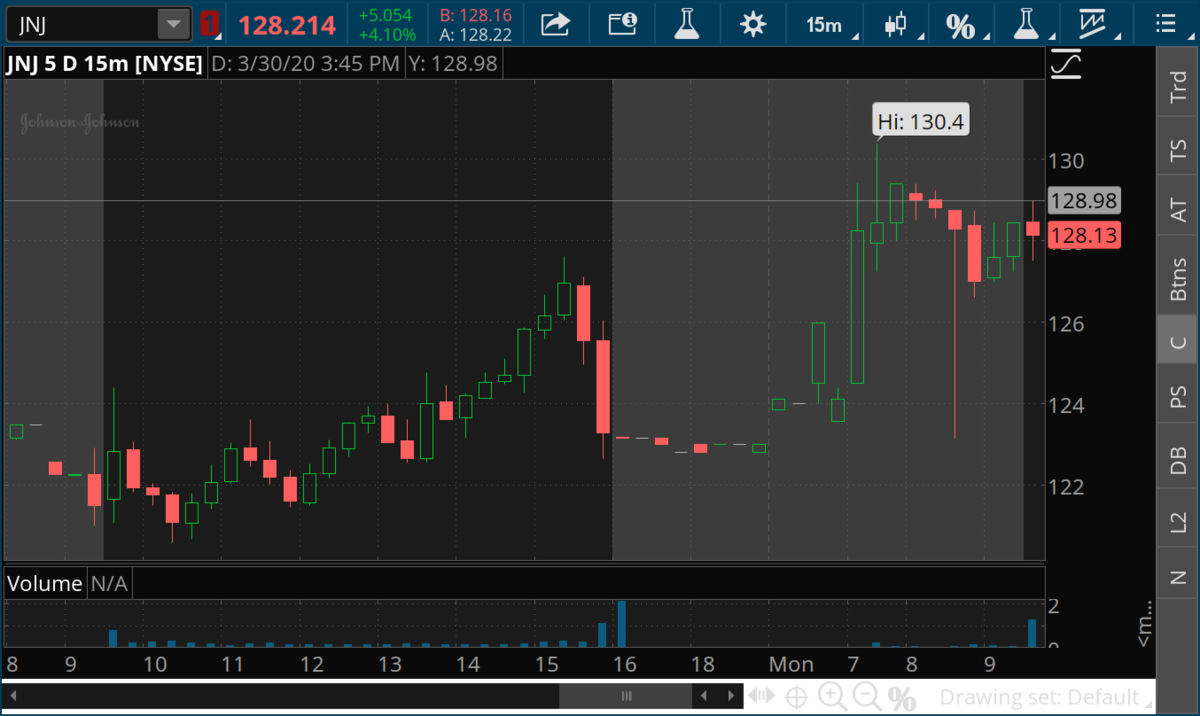Click the horizontal scrollbar thumb

click(x=627, y=697)
